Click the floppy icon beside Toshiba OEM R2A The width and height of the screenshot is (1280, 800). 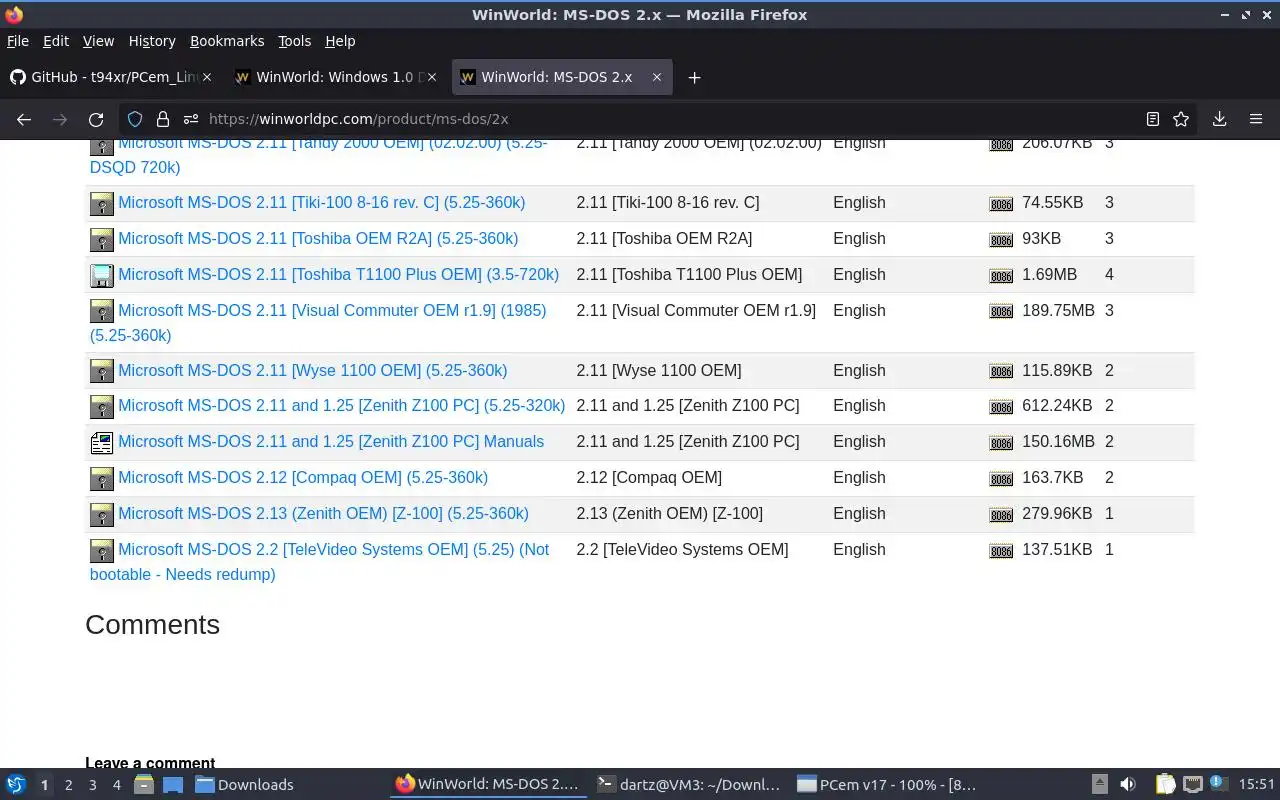pos(102,240)
